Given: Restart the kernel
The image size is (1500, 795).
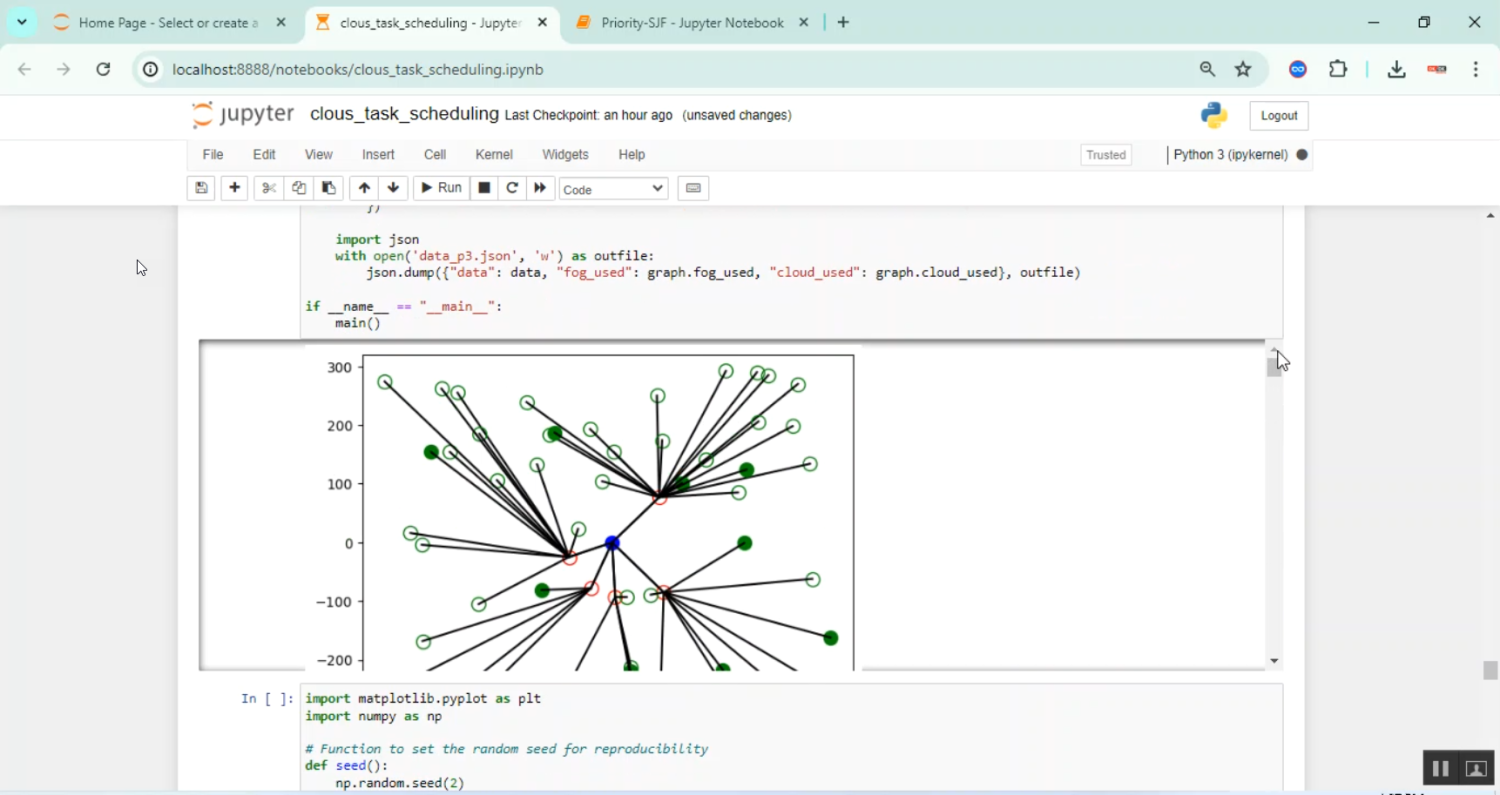Looking at the screenshot, I should 512,188.
